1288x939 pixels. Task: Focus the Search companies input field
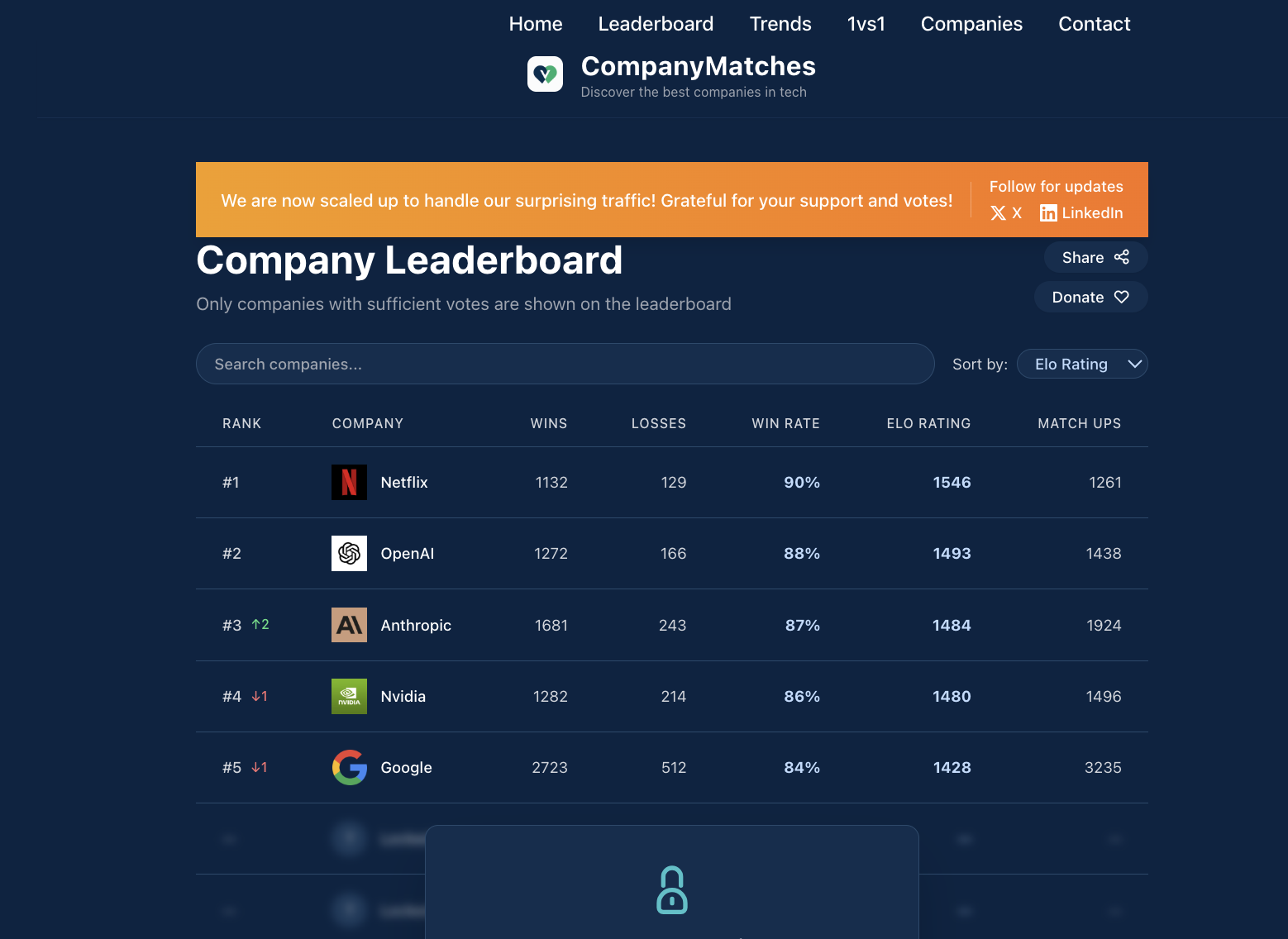(x=565, y=364)
